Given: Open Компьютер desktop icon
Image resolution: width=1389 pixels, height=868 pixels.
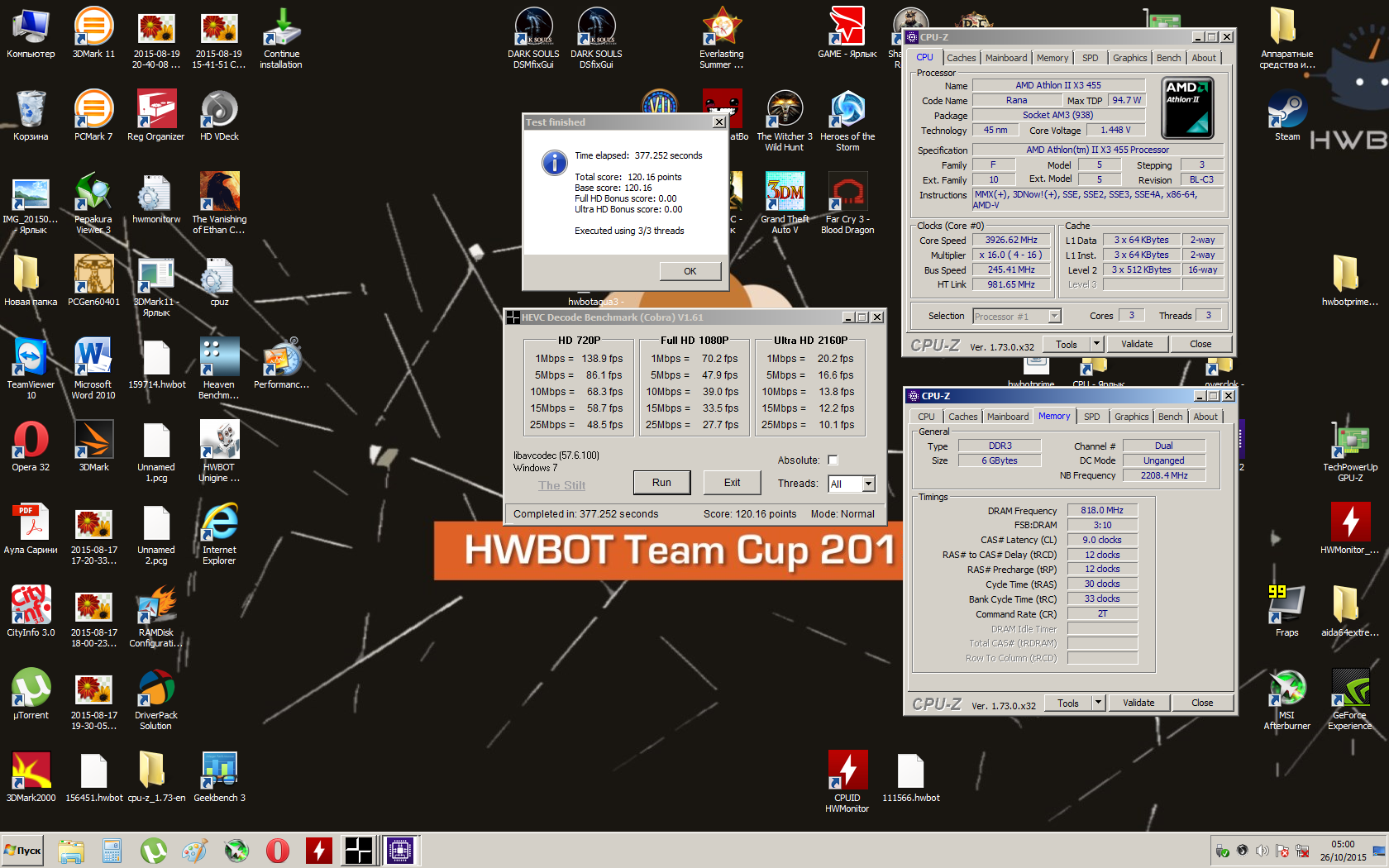Looking at the screenshot, I should [x=31, y=33].
